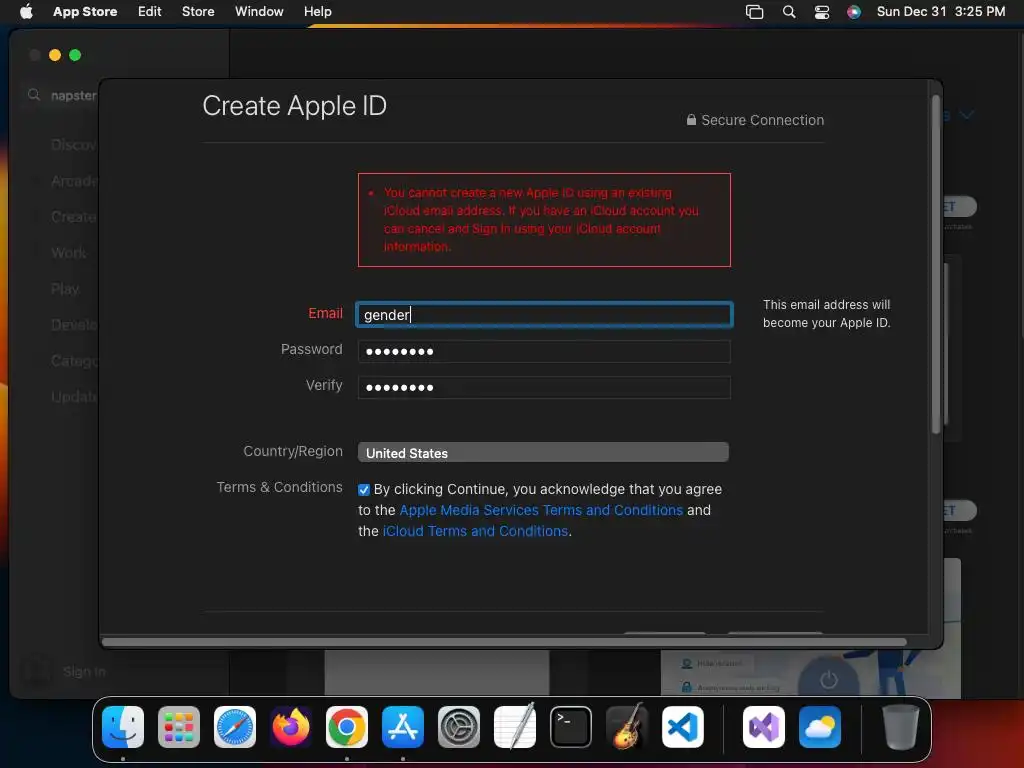The image size is (1024, 768).
Task: Open Firefox from the Dock
Action: [x=291, y=726]
